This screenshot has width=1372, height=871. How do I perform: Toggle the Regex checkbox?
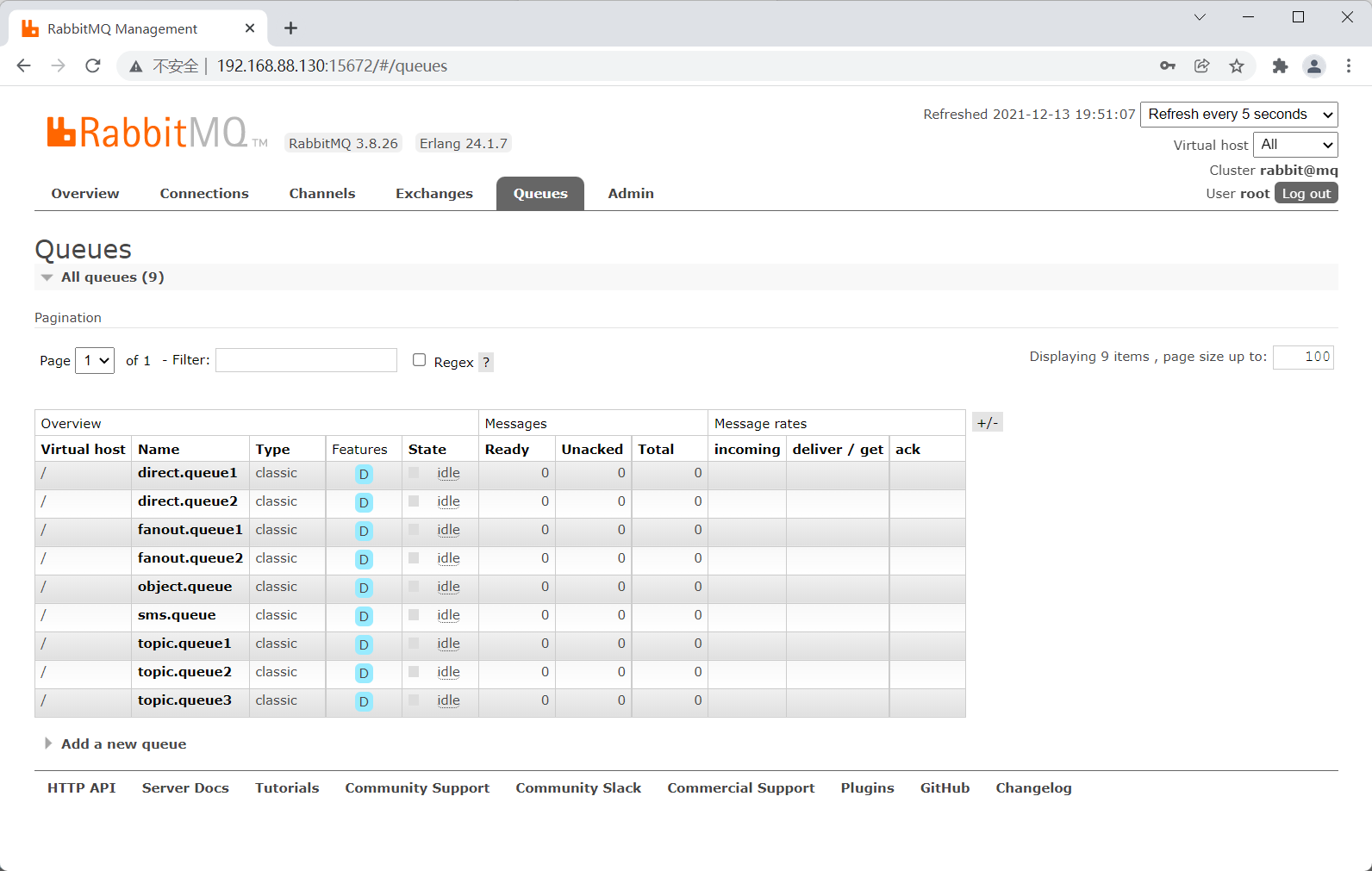point(419,360)
